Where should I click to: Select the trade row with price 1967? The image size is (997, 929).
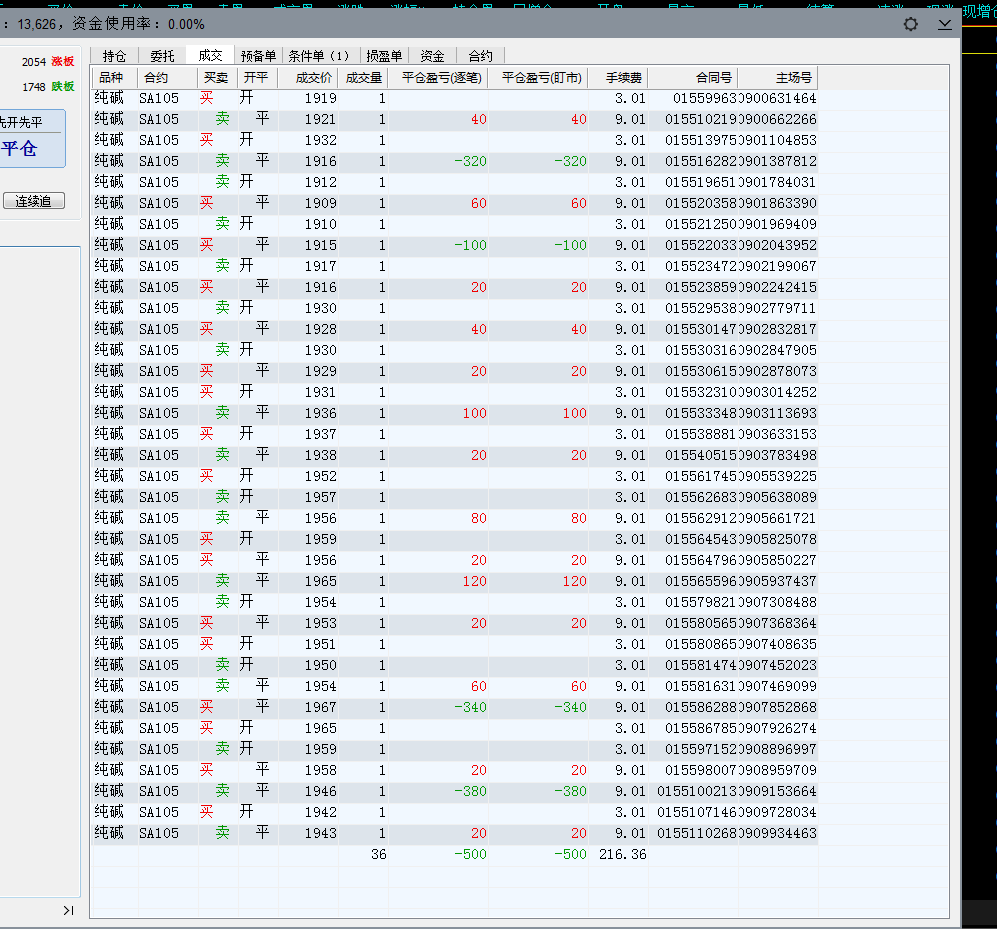pos(455,707)
